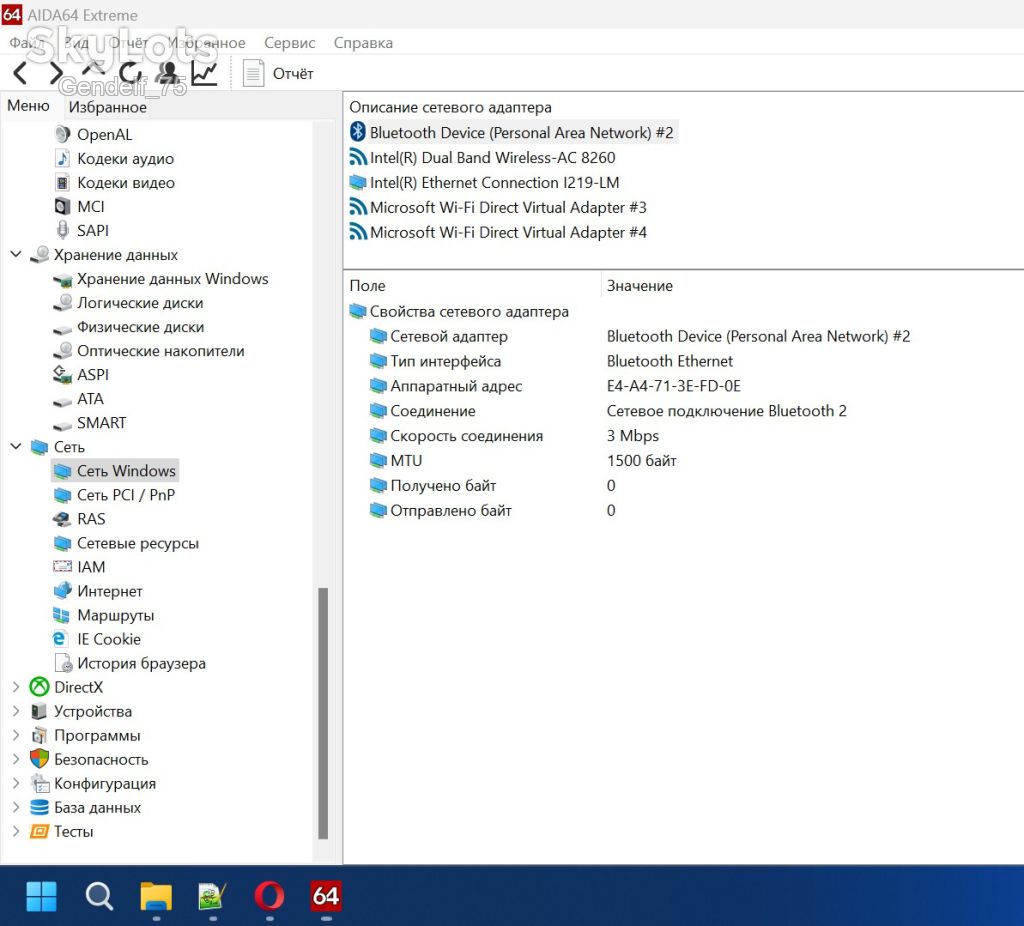Select the Интернет globe icon
This screenshot has width=1024, height=926.
(63, 590)
